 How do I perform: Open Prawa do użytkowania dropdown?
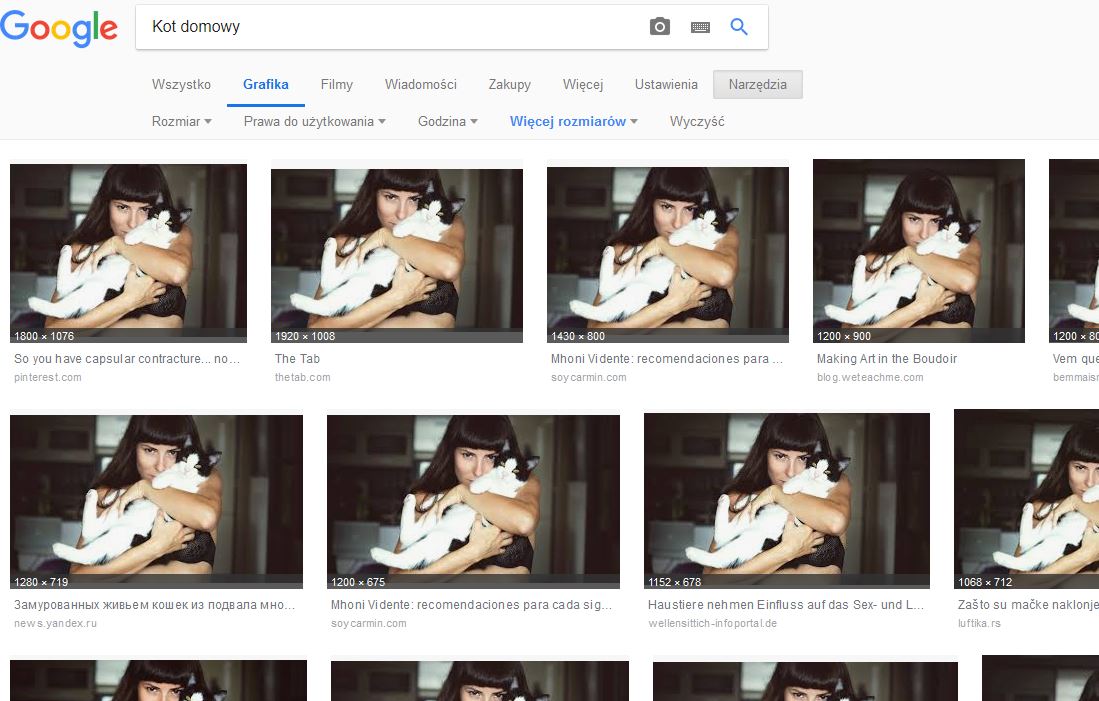tap(315, 121)
